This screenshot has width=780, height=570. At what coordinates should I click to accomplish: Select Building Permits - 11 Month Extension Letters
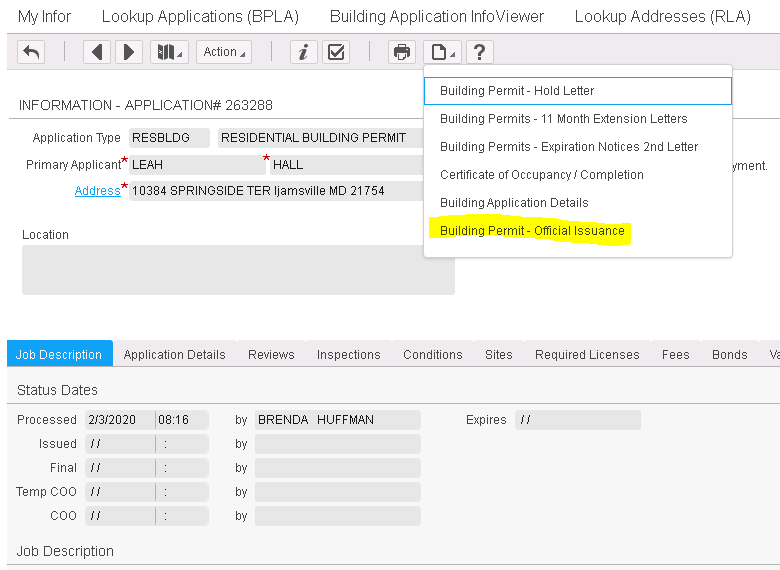tap(578, 119)
